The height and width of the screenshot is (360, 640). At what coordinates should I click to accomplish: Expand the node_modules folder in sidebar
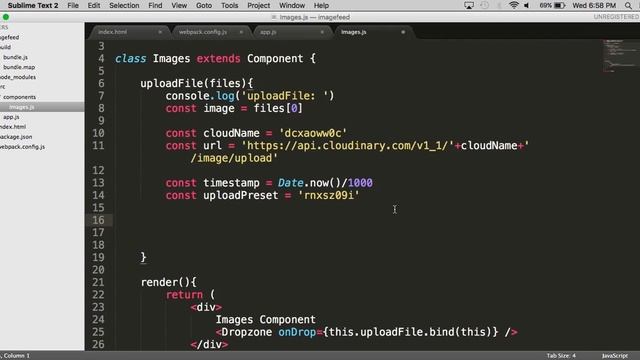(18, 77)
